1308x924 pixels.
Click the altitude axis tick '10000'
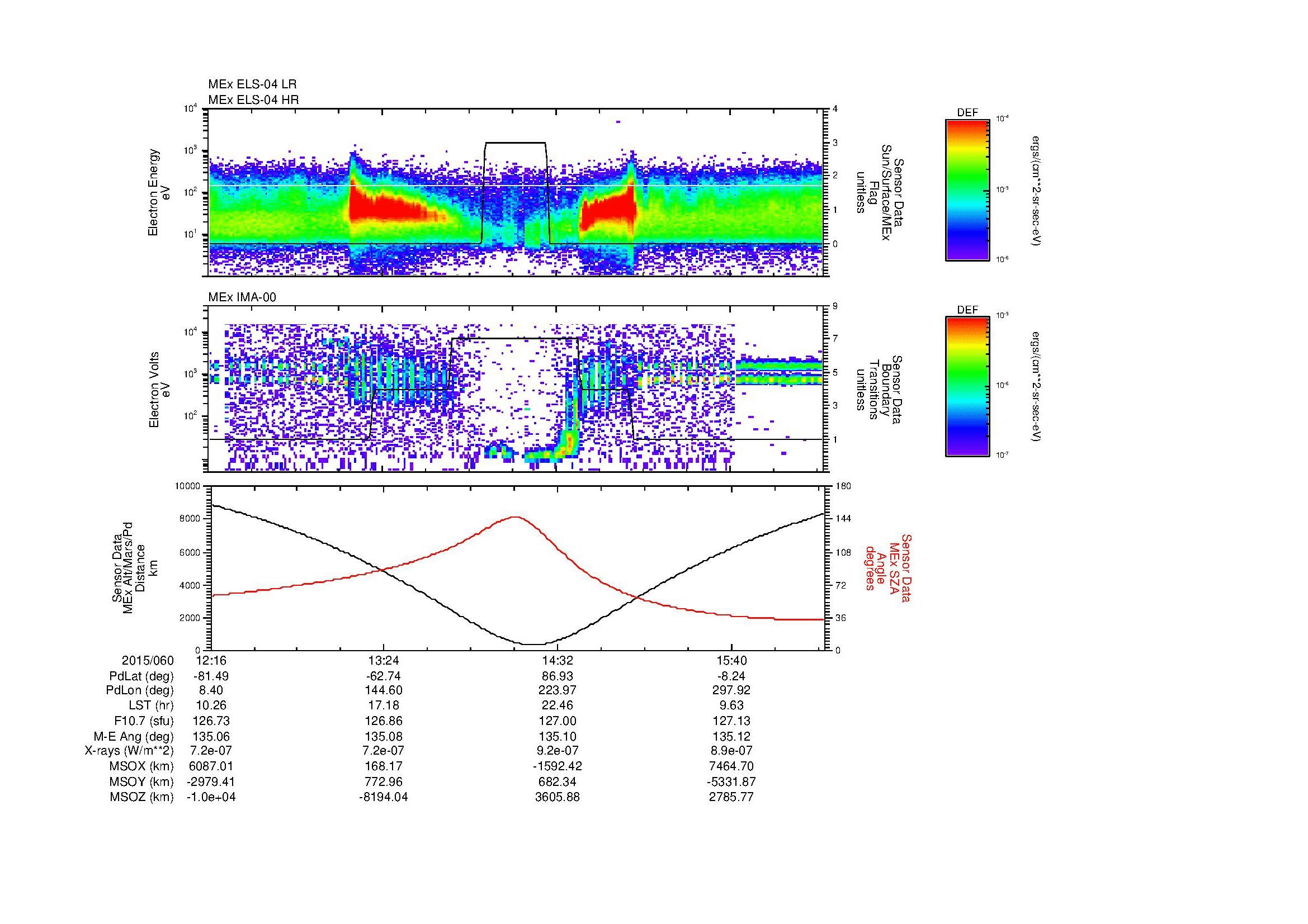tap(188, 486)
